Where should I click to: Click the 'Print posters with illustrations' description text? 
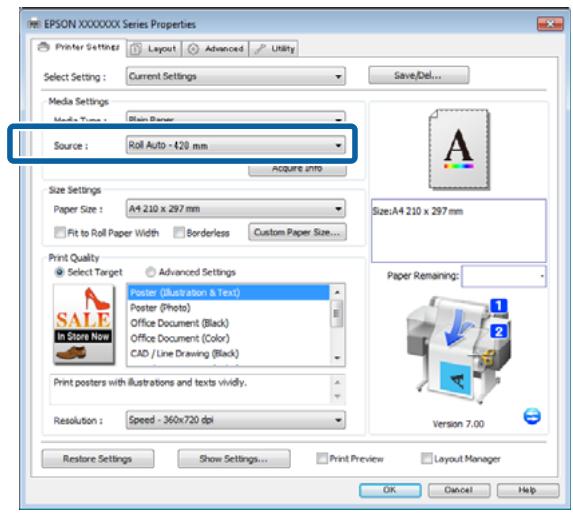150,382
